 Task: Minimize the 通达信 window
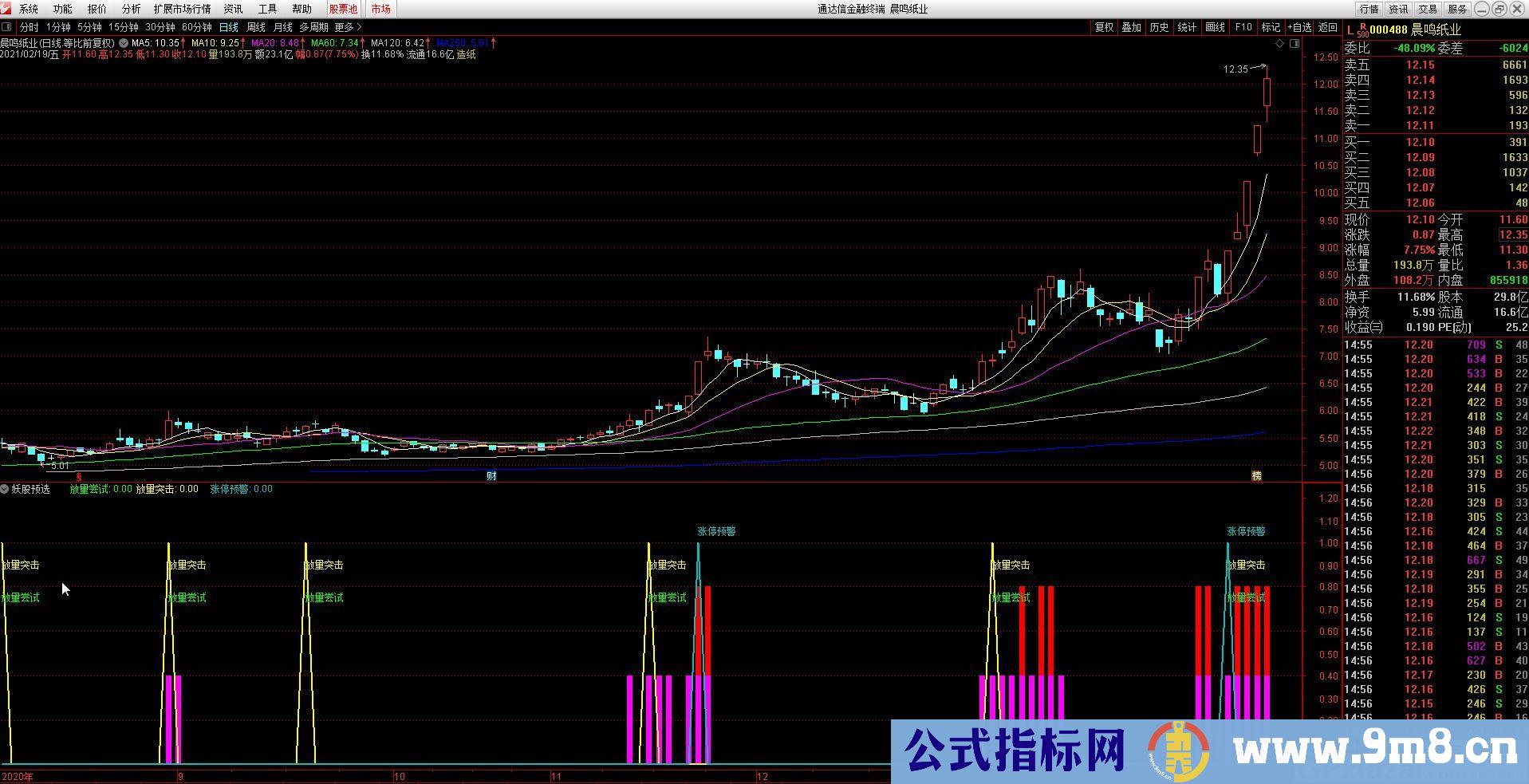pos(1481,9)
